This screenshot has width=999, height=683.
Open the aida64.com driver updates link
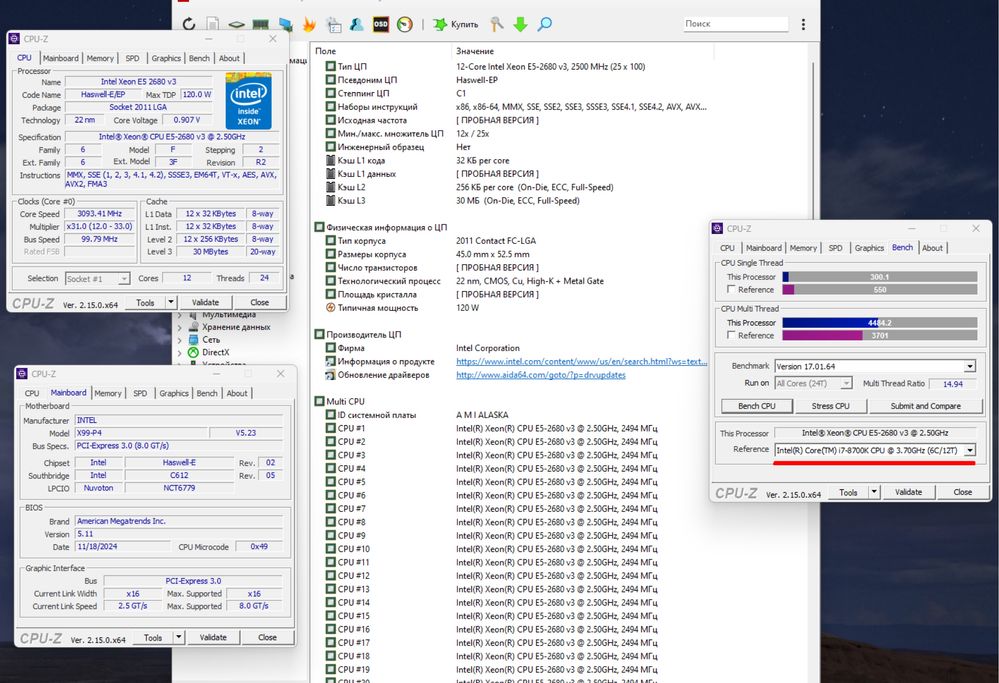tap(541, 375)
